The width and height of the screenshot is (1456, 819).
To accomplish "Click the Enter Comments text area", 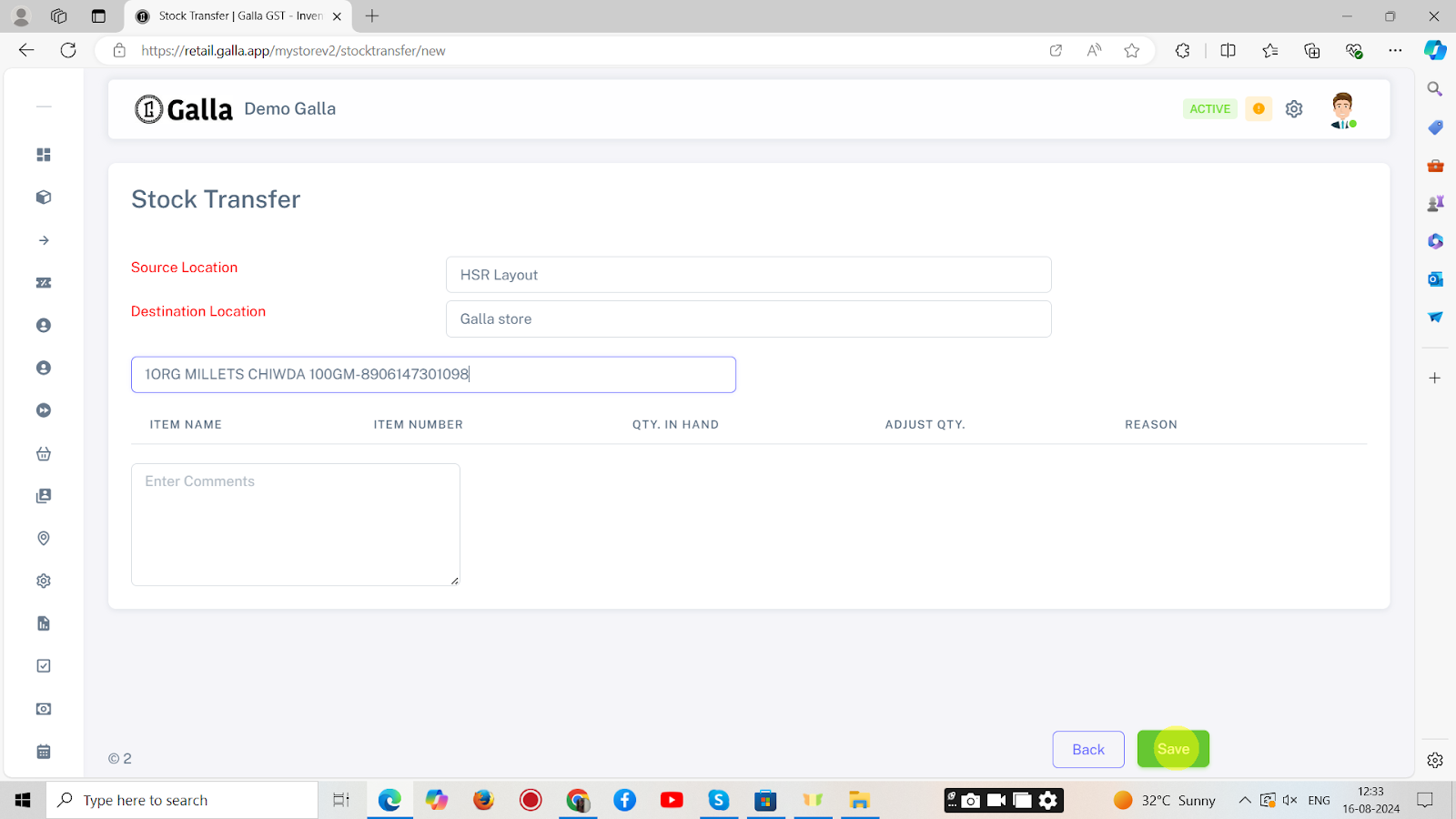I will click(296, 525).
